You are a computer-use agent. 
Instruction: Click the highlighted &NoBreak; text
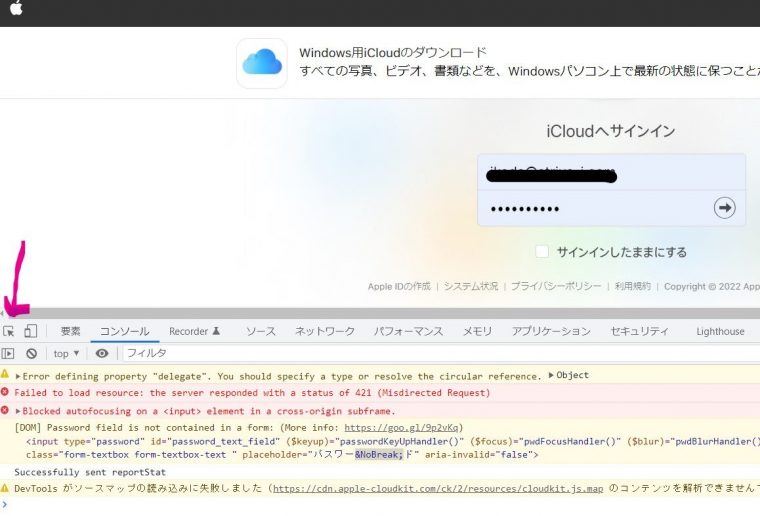pos(379,454)
